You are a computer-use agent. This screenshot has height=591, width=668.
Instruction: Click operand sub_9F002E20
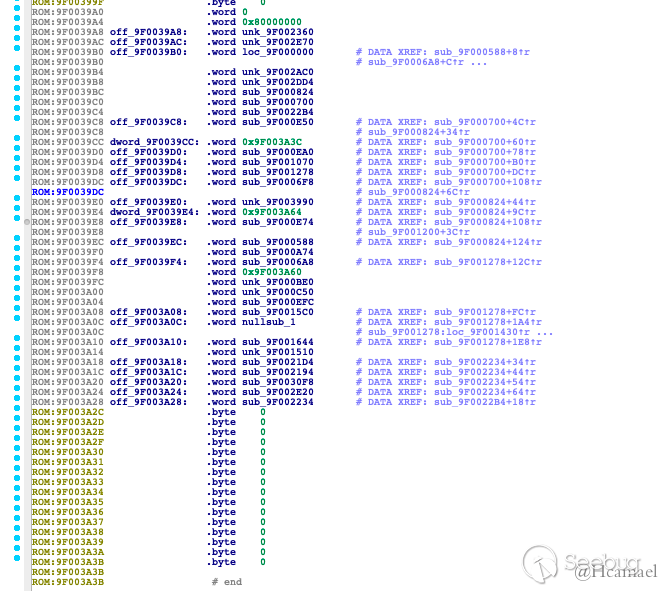point(278,392)
